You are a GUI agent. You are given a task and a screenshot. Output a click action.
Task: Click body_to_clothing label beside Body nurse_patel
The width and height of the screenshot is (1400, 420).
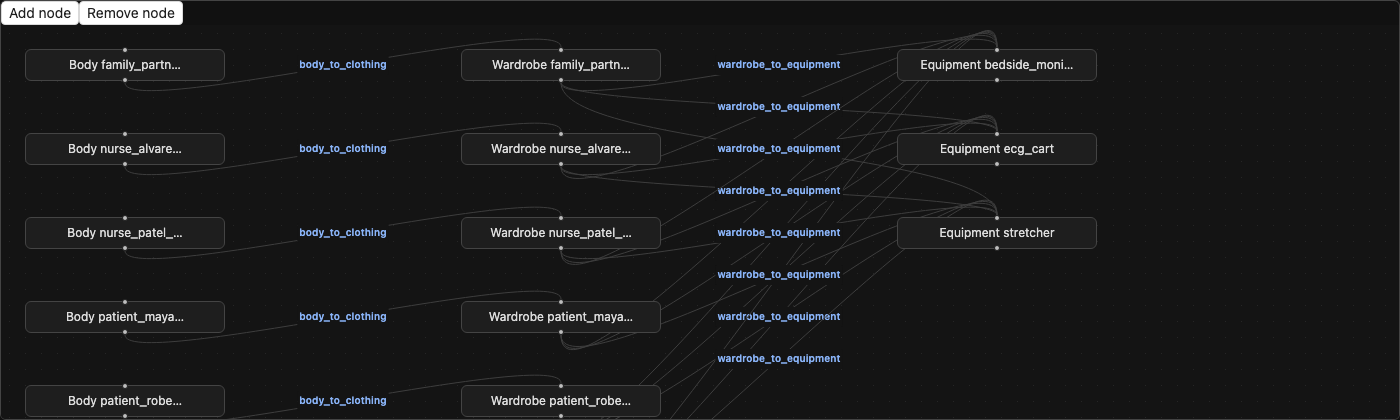[343, 232]
